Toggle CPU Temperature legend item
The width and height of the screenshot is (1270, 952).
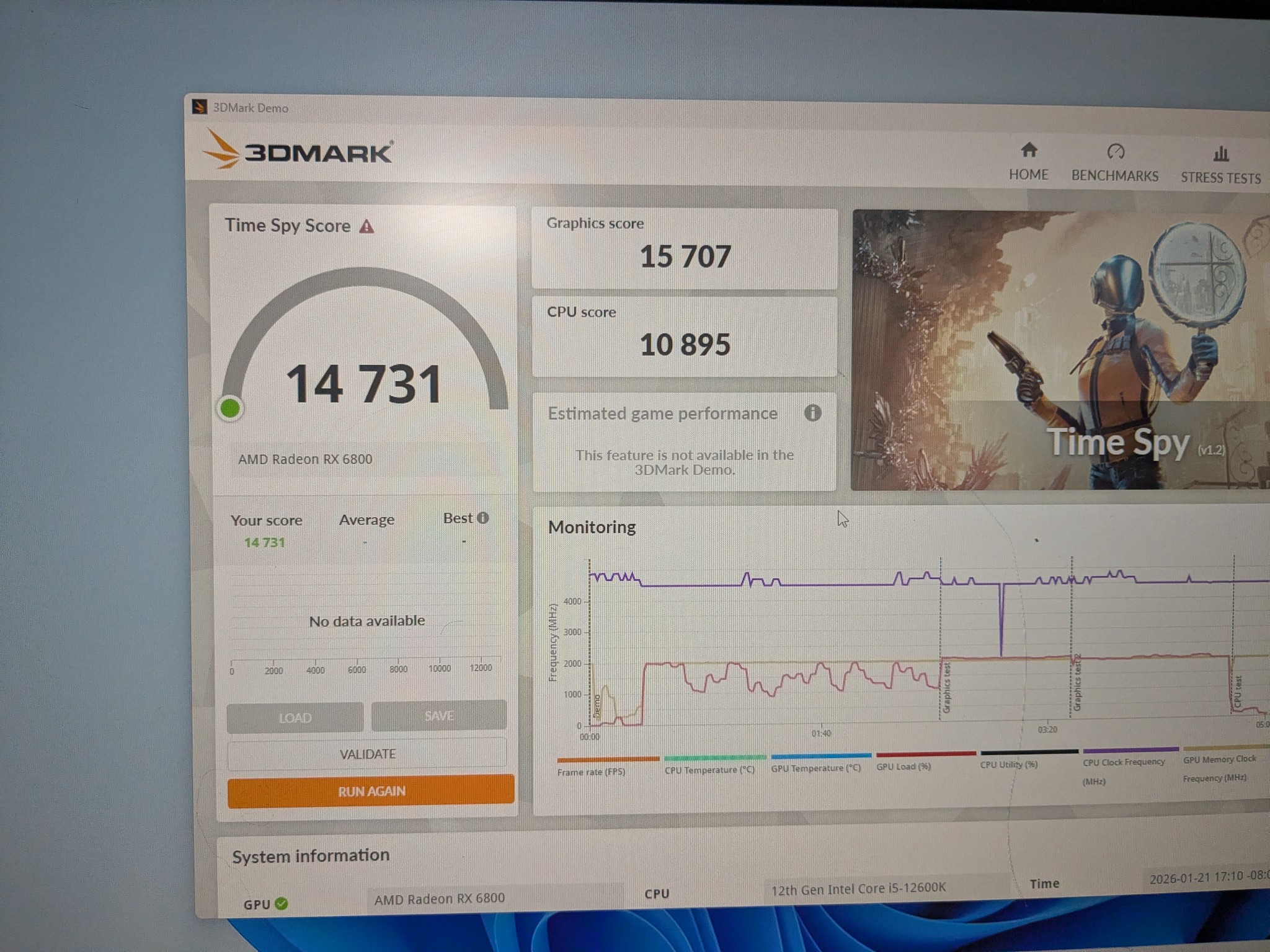pos(714,764)
